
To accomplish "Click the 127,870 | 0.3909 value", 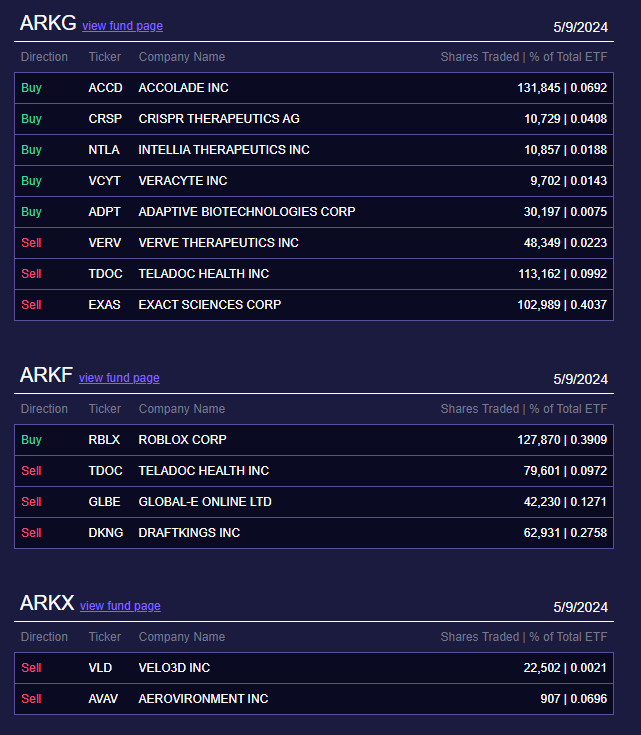I will point(562,440).
